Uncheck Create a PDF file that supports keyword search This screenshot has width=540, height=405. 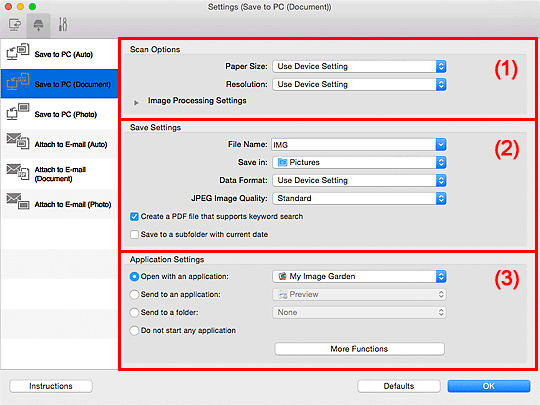(134, 217)
